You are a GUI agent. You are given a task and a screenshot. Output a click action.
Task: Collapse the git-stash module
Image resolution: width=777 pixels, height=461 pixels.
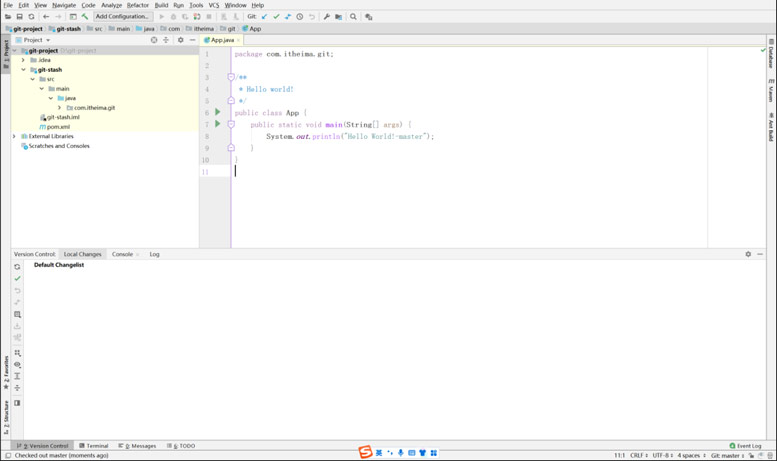point(23,70)
